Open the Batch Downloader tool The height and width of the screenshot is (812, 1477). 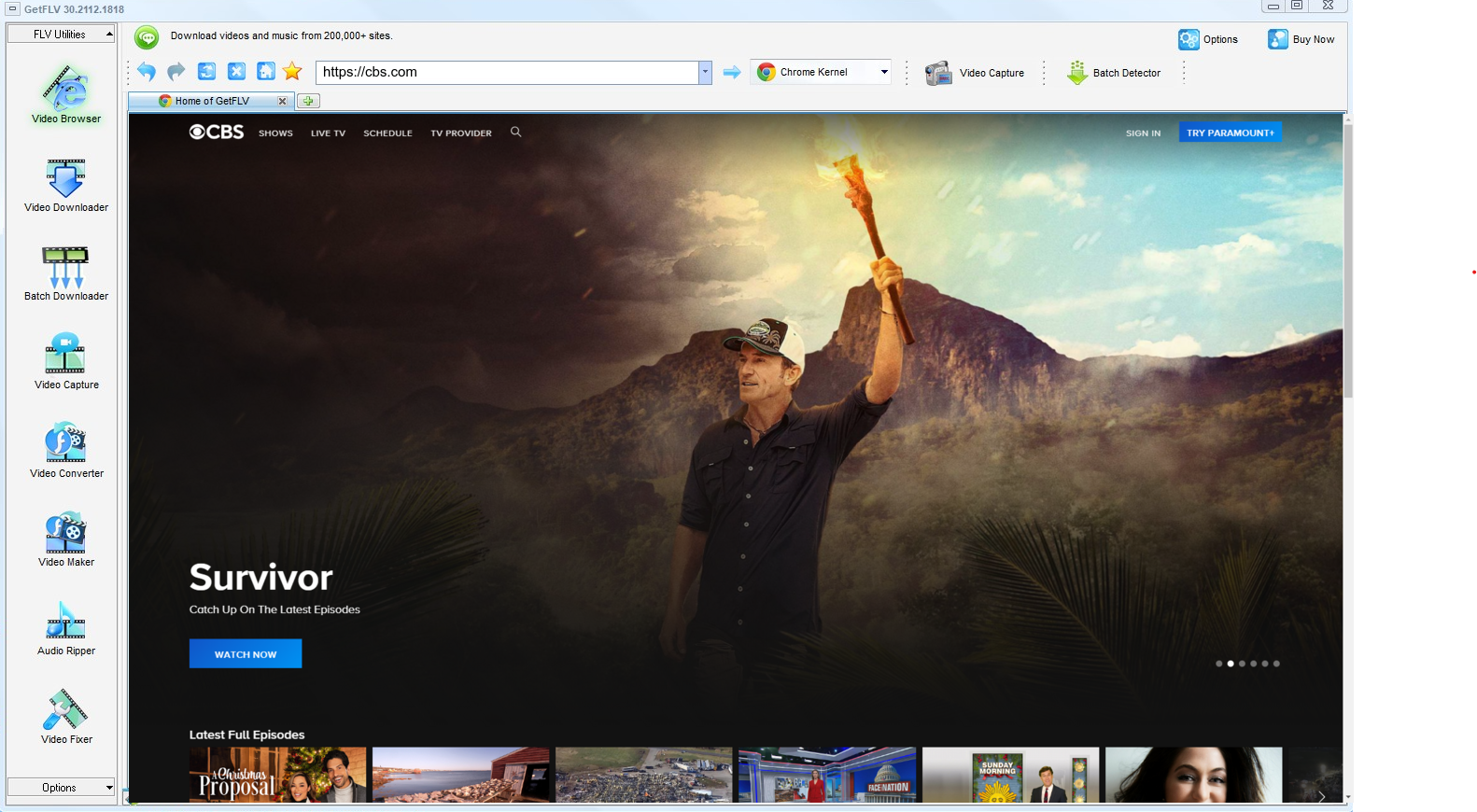pyautogui.click(x=66, y=273)
